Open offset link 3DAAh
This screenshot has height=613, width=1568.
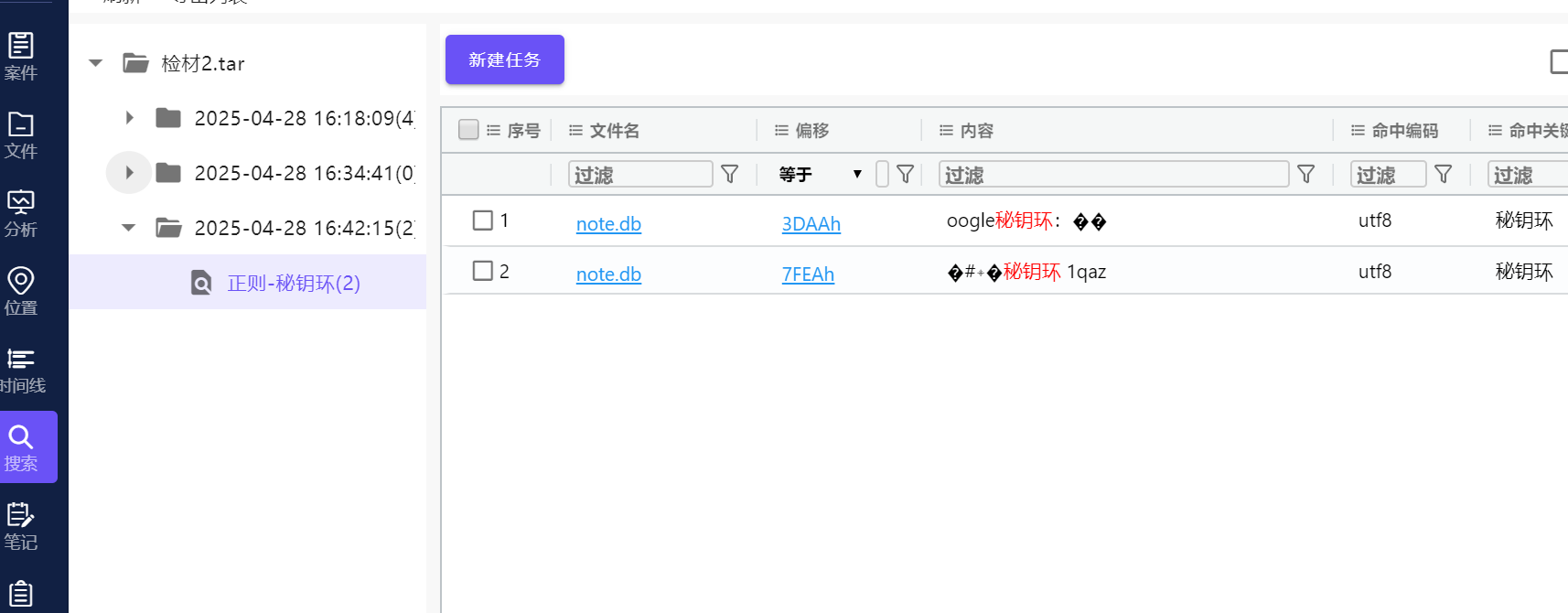[811, 224]
